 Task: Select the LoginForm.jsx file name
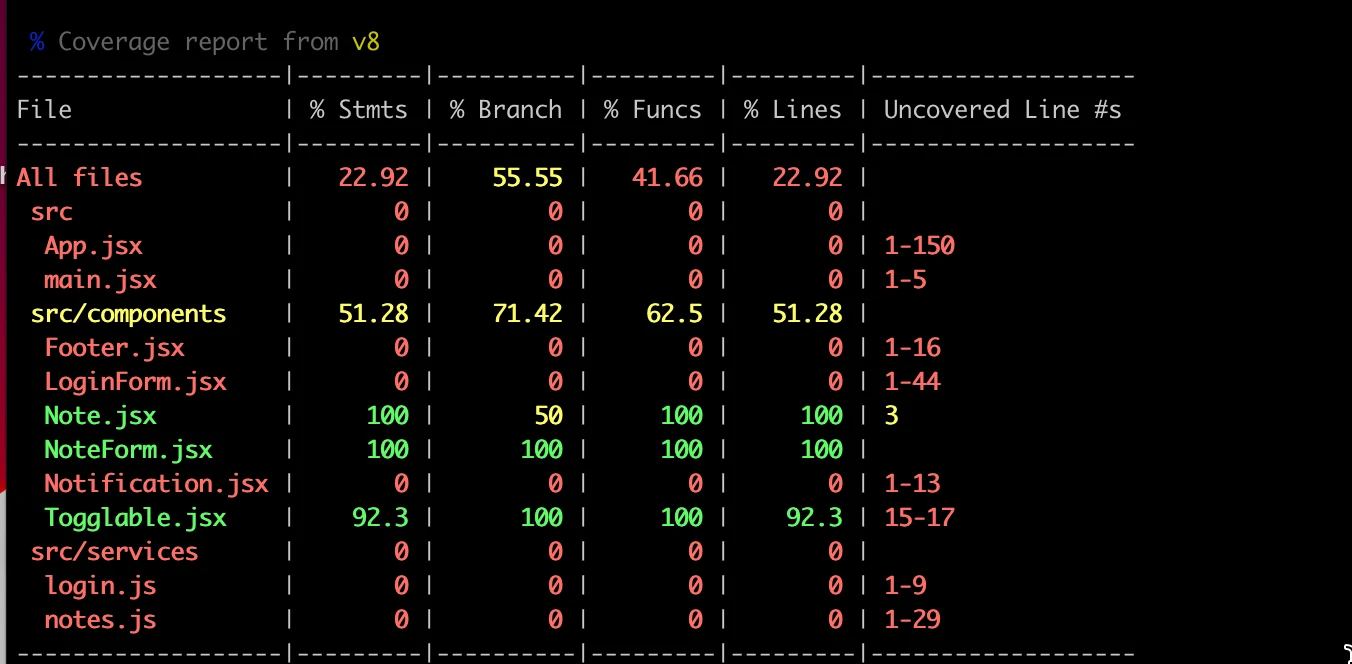pyautogui.click(x=135, y=382)
